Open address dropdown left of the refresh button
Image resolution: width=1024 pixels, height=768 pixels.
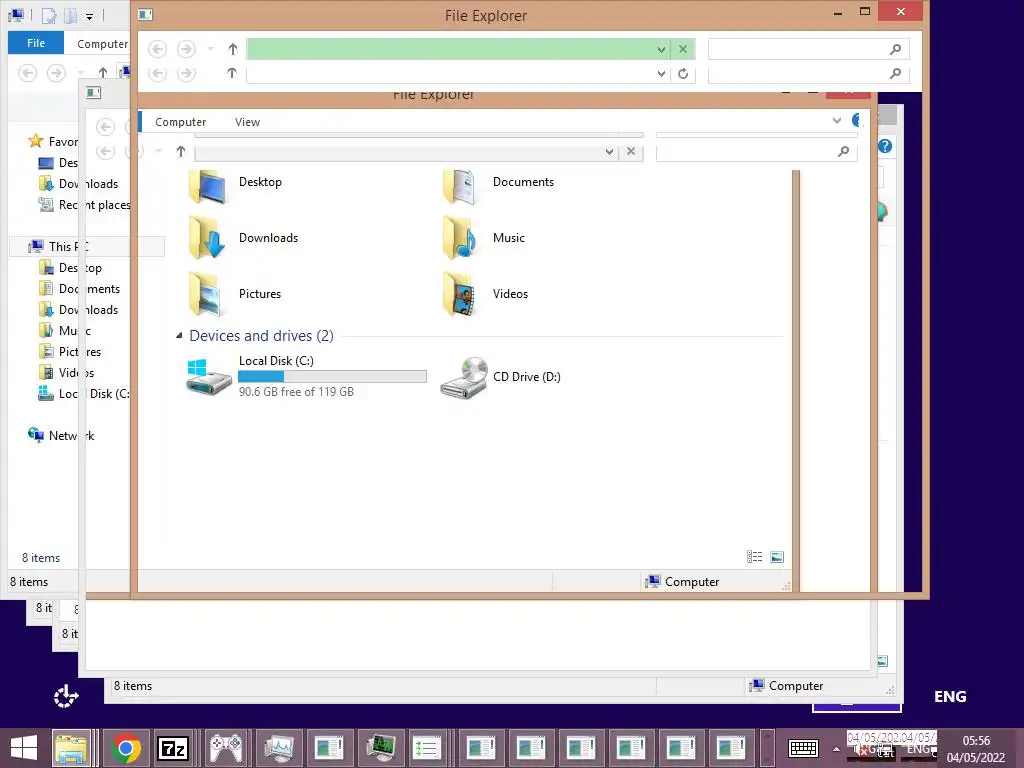(x=661, y=74)
